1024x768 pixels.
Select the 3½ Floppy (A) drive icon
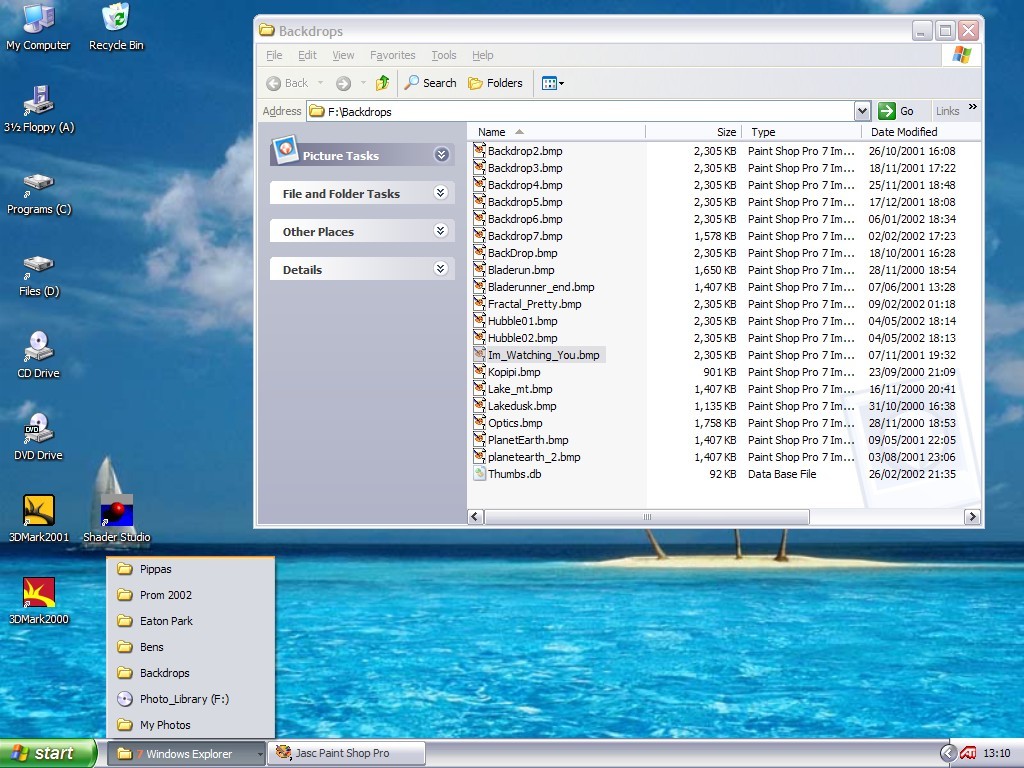39,108
